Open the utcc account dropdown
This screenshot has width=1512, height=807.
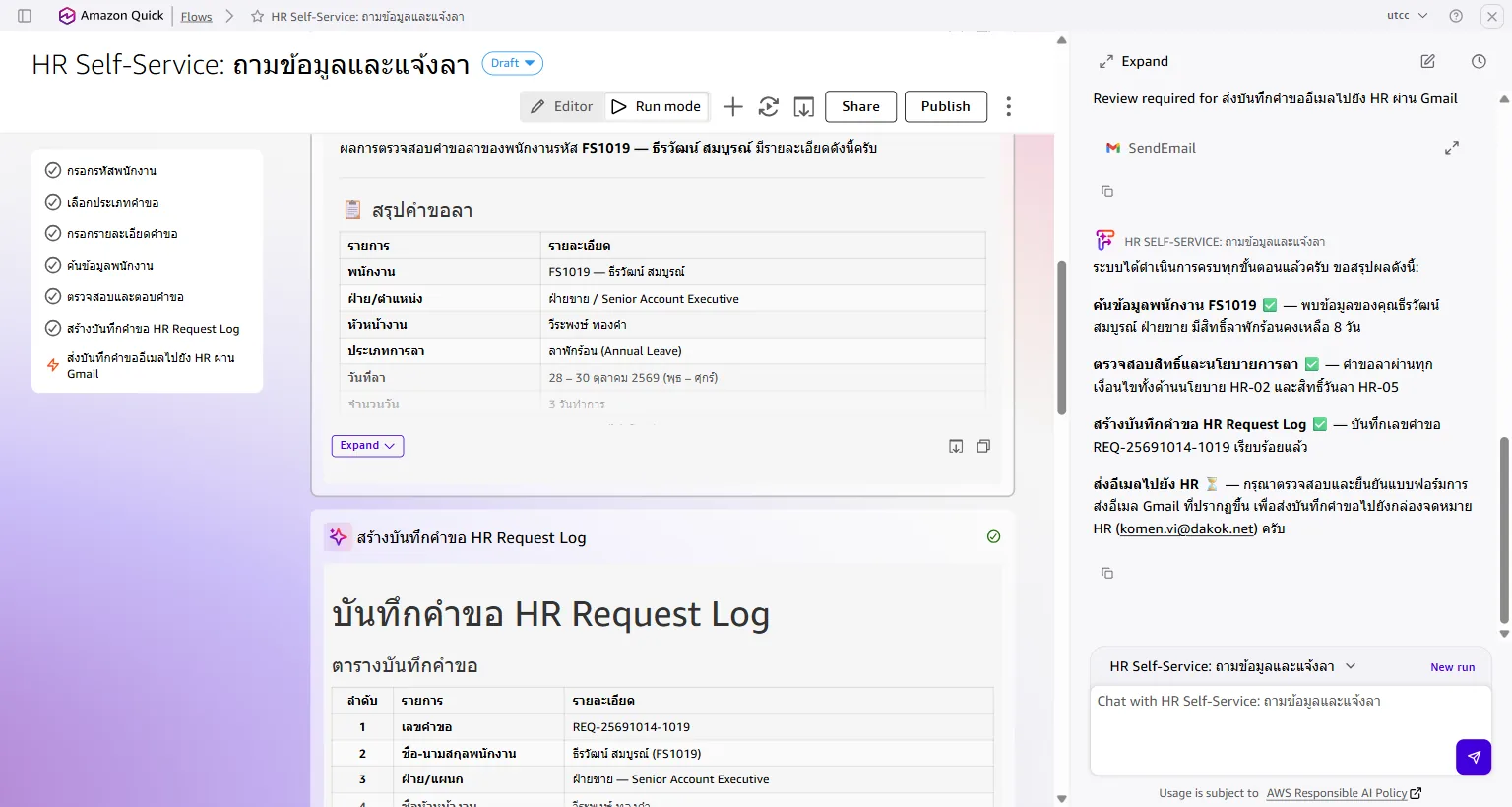pos(1407,16)
